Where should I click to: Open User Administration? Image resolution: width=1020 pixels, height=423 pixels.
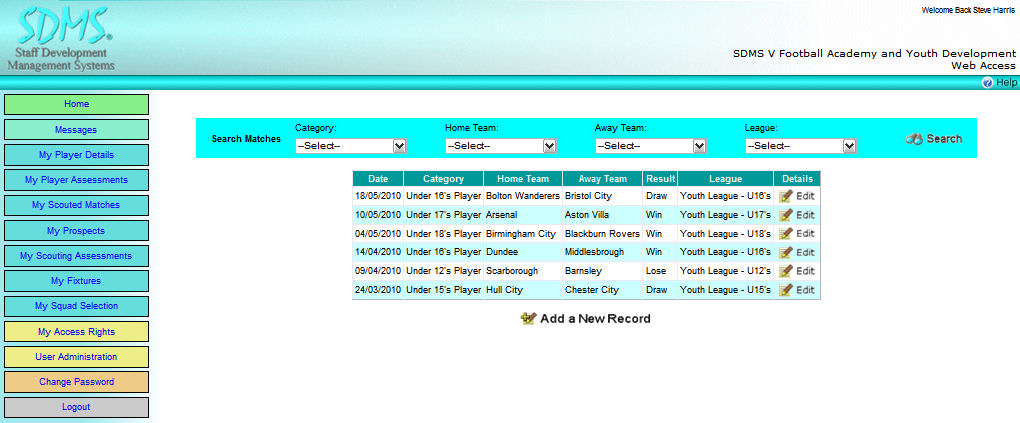(x=76, y=357)
